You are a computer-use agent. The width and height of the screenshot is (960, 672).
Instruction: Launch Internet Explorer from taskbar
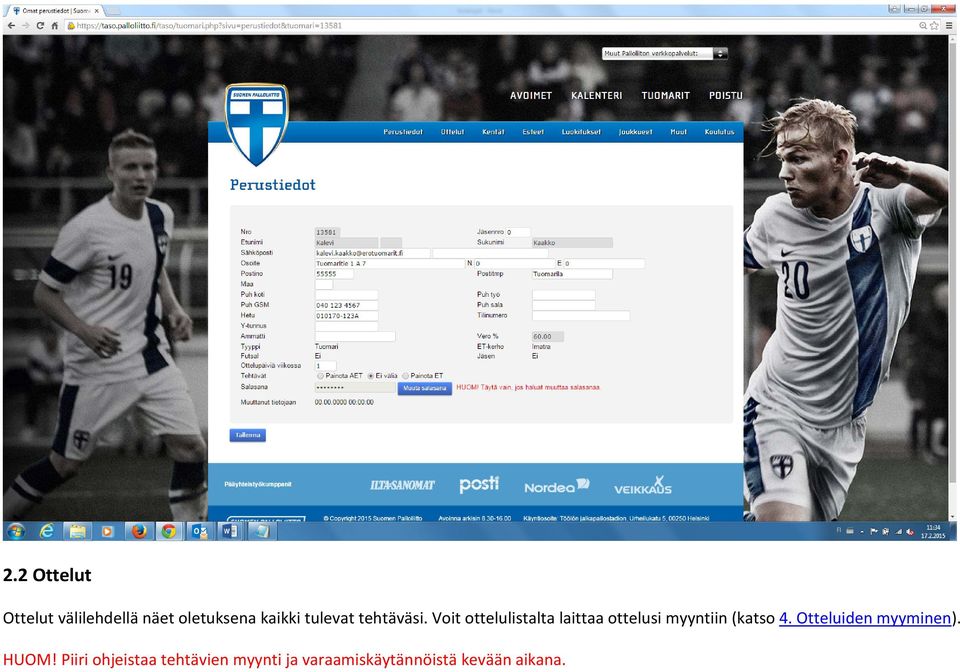pos(47,531)
